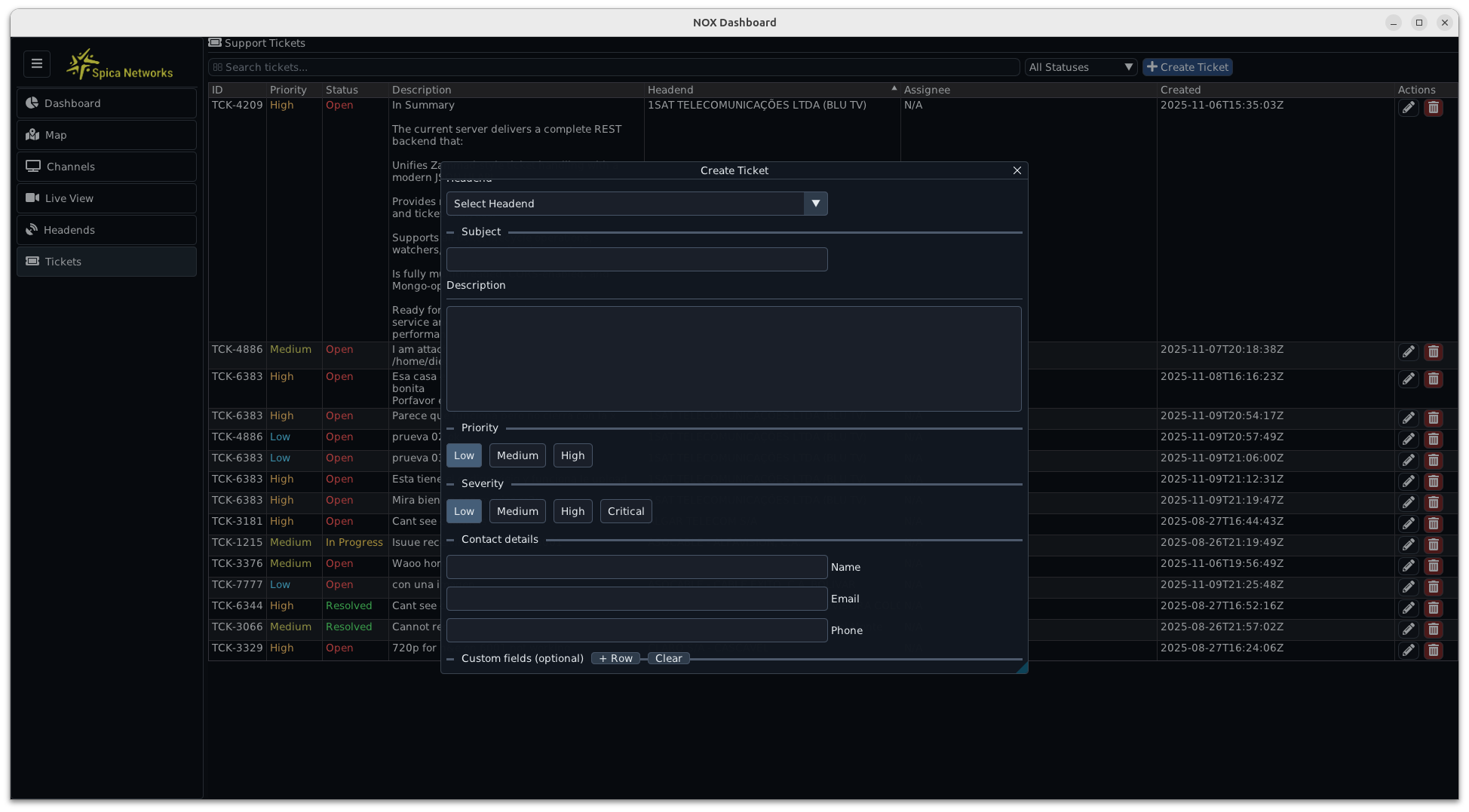Sort the table by Assignee column
Image resolution: width=1469 pixels, height=812 pixels.
[x=1029, y=90]
